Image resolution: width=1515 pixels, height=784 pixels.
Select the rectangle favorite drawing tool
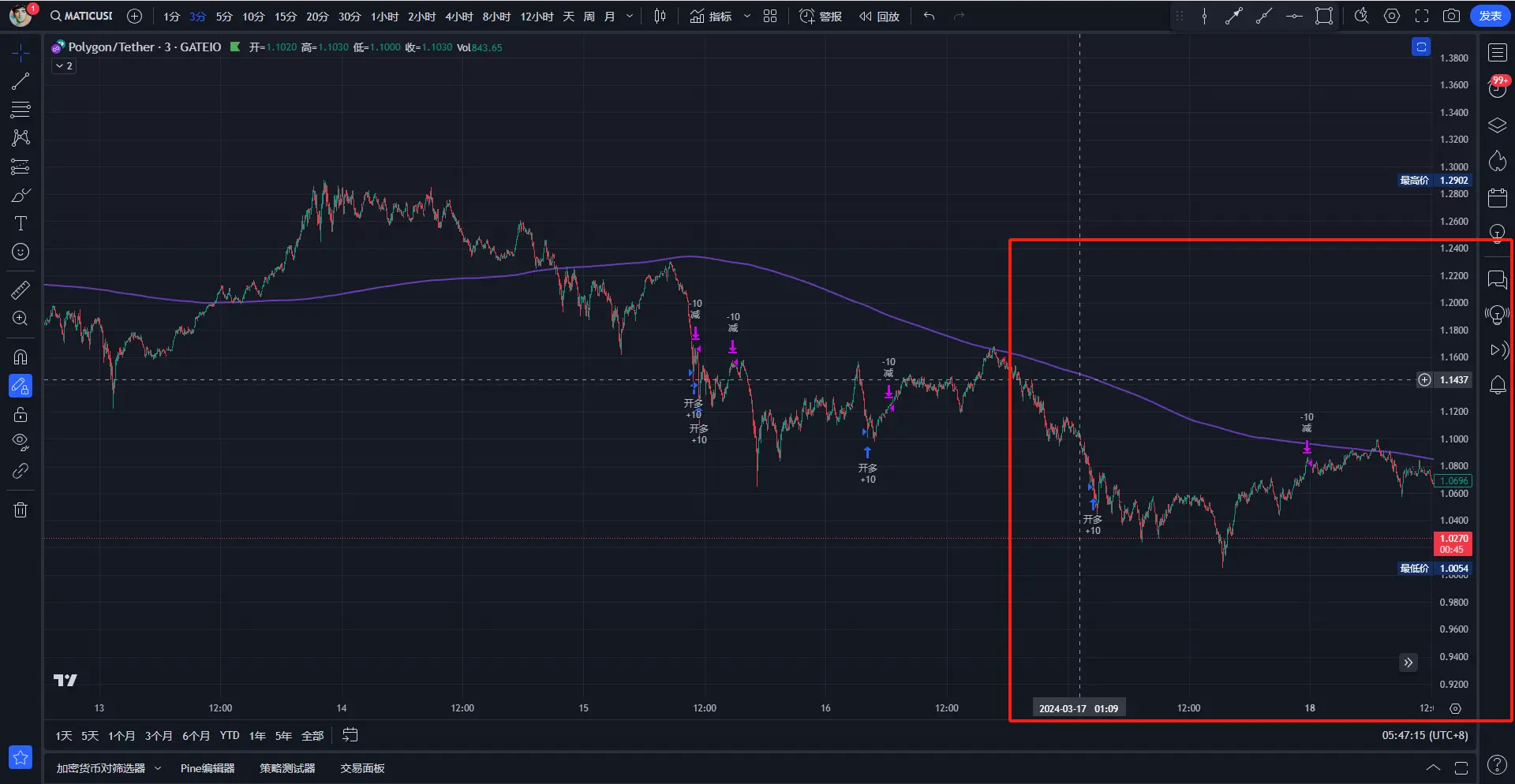1324,16
